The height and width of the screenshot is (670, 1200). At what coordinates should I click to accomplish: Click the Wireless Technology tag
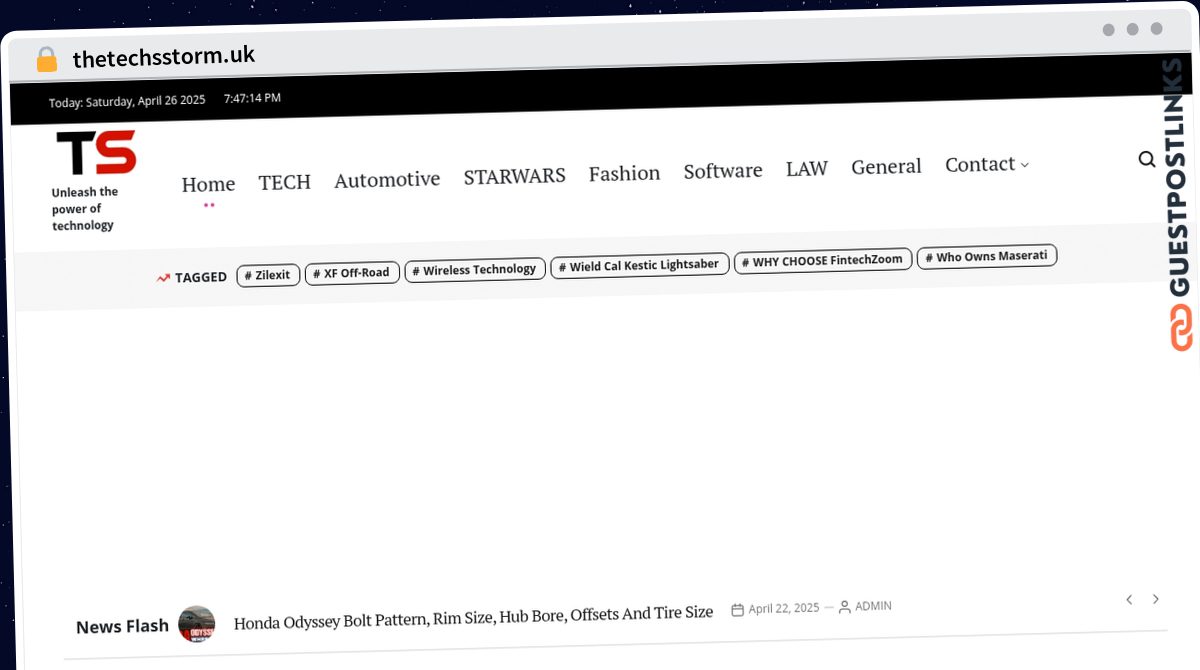(475, 269)
